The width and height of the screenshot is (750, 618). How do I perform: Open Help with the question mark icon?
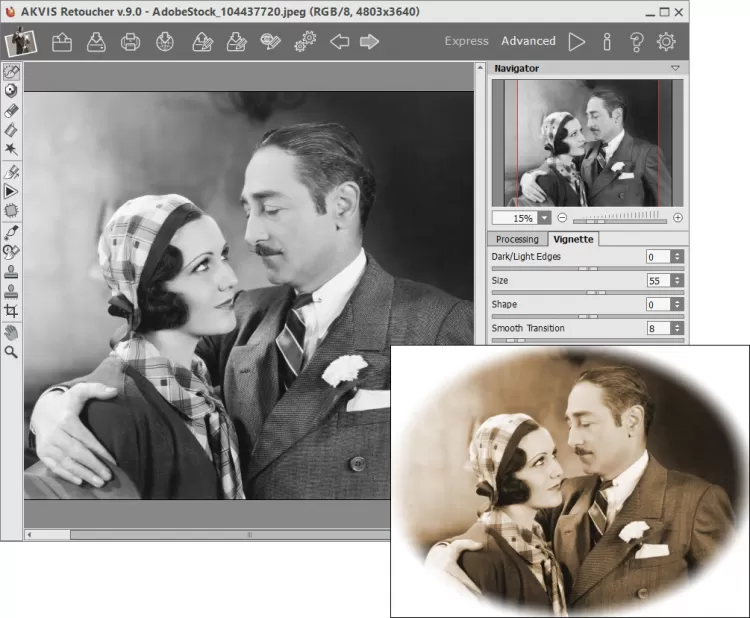[x=636, y=42]
